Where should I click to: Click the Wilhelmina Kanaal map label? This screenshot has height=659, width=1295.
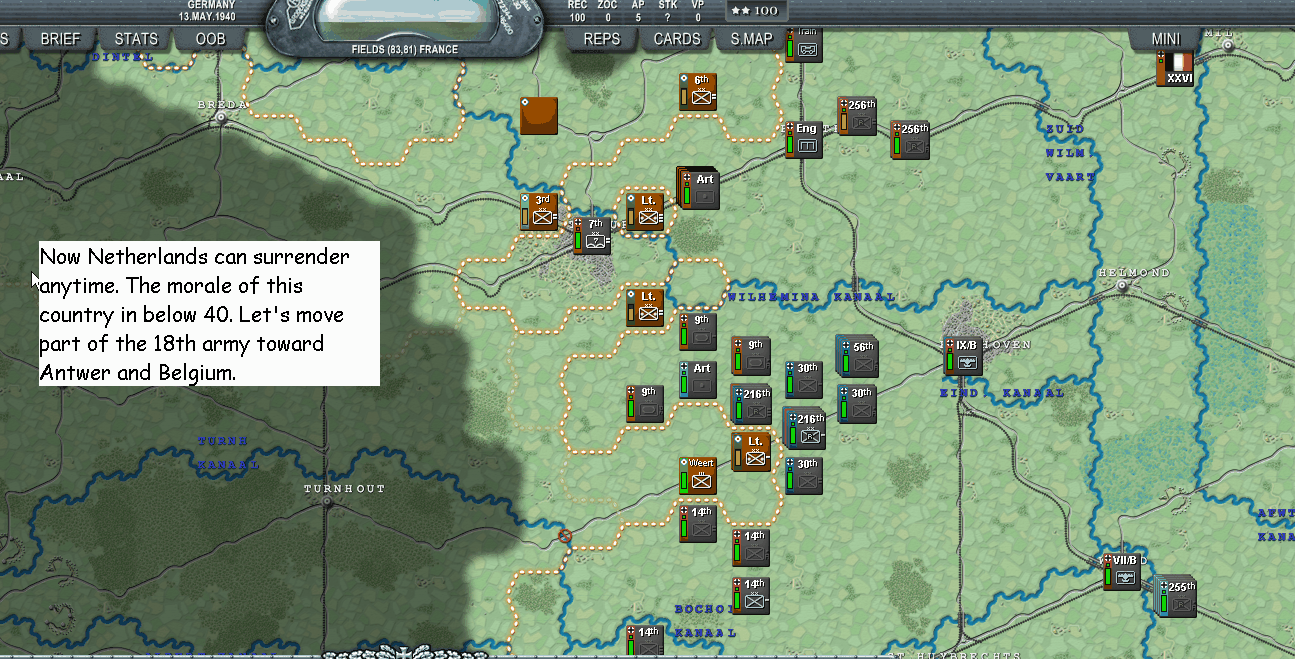[x=811, y=297]
